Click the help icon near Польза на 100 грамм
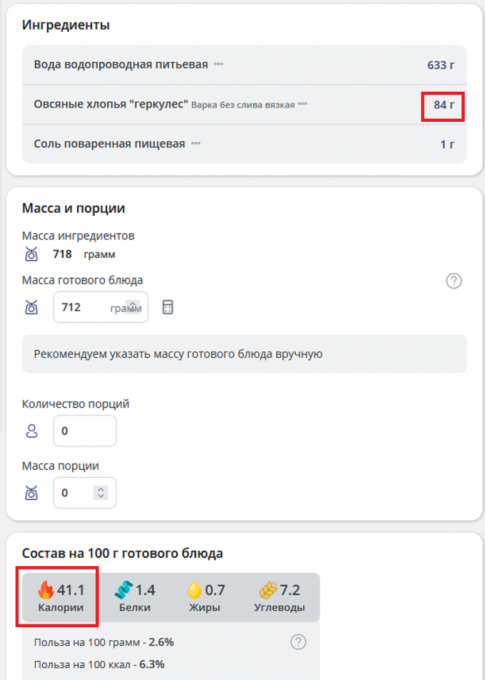This screenshot has height=680, width=485. [298, 642]
